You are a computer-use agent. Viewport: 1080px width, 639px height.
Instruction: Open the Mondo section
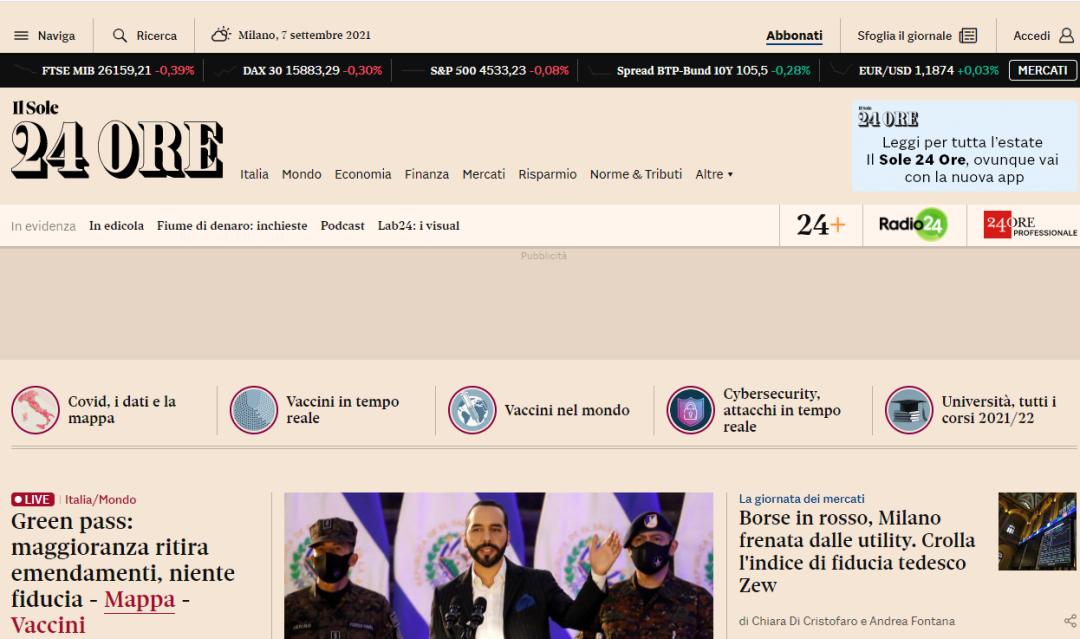click(302, 174)
